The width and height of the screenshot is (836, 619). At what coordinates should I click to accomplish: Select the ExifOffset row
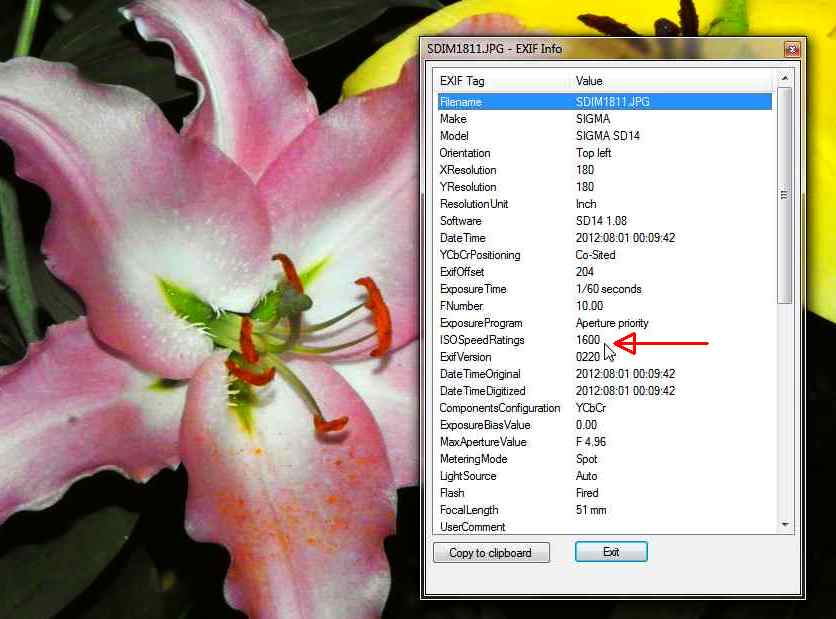click(x=605, y=272)
